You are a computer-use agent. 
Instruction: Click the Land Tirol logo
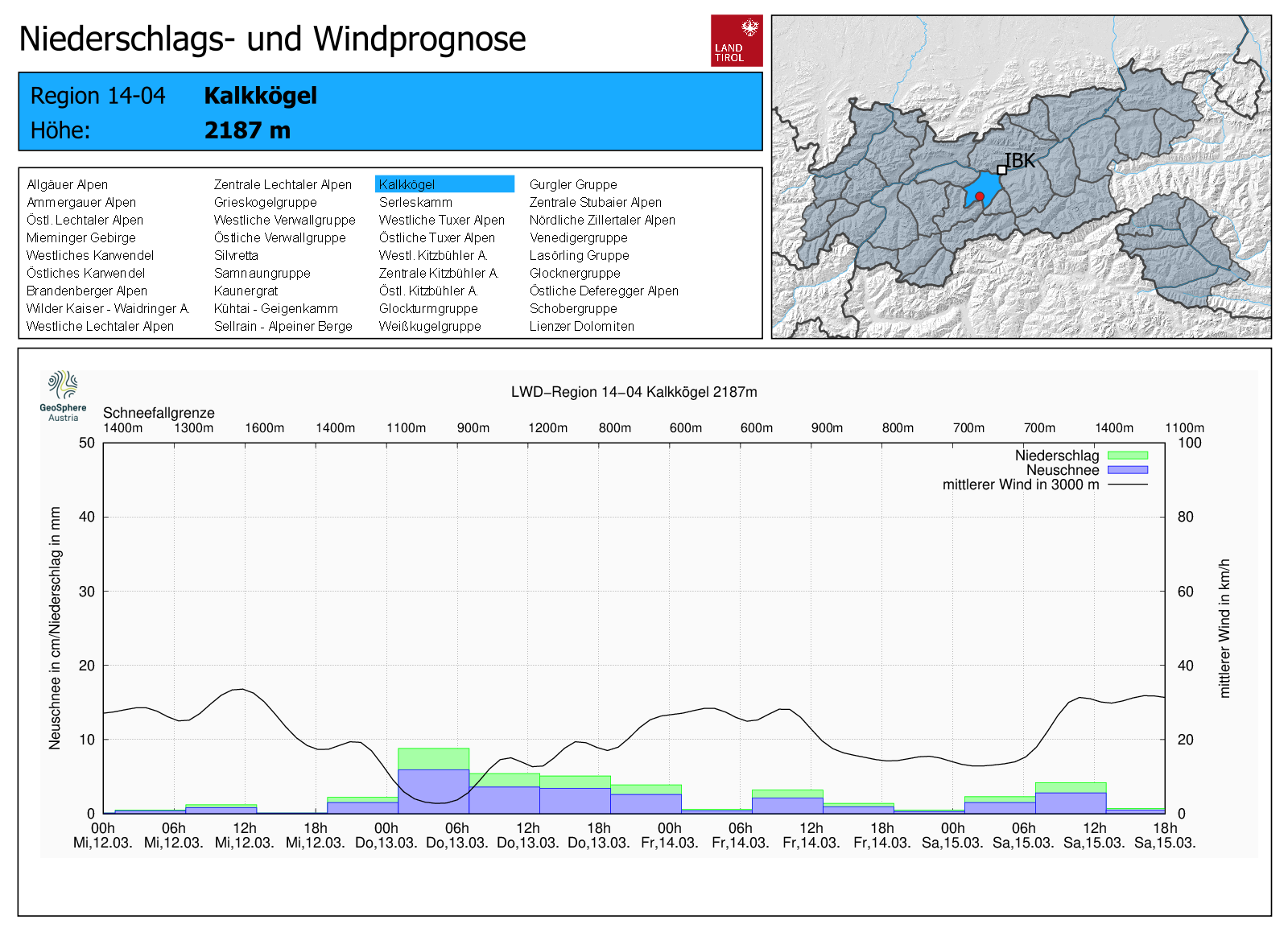pos(736,40)
